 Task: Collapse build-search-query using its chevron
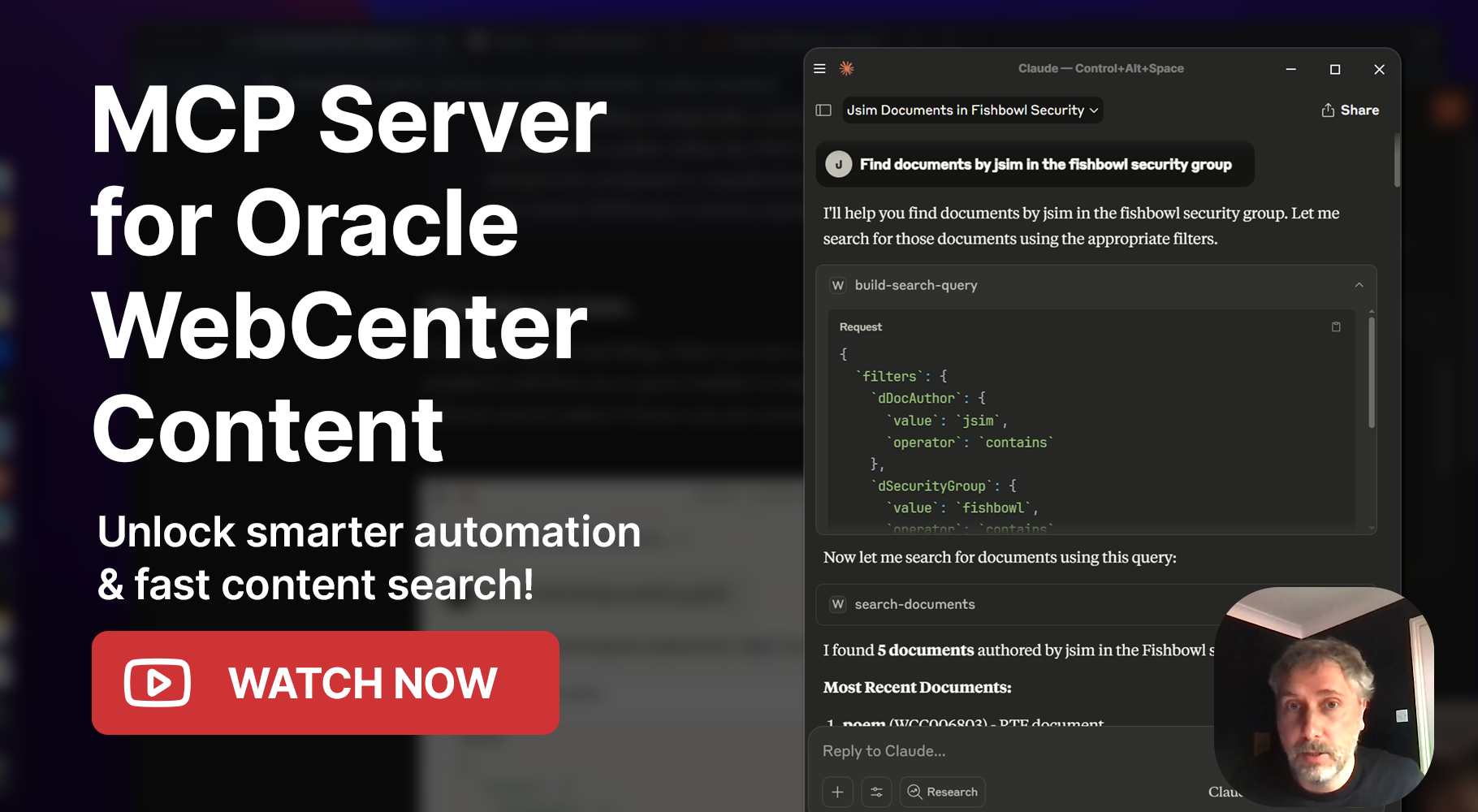click(x=1359, y=285)
